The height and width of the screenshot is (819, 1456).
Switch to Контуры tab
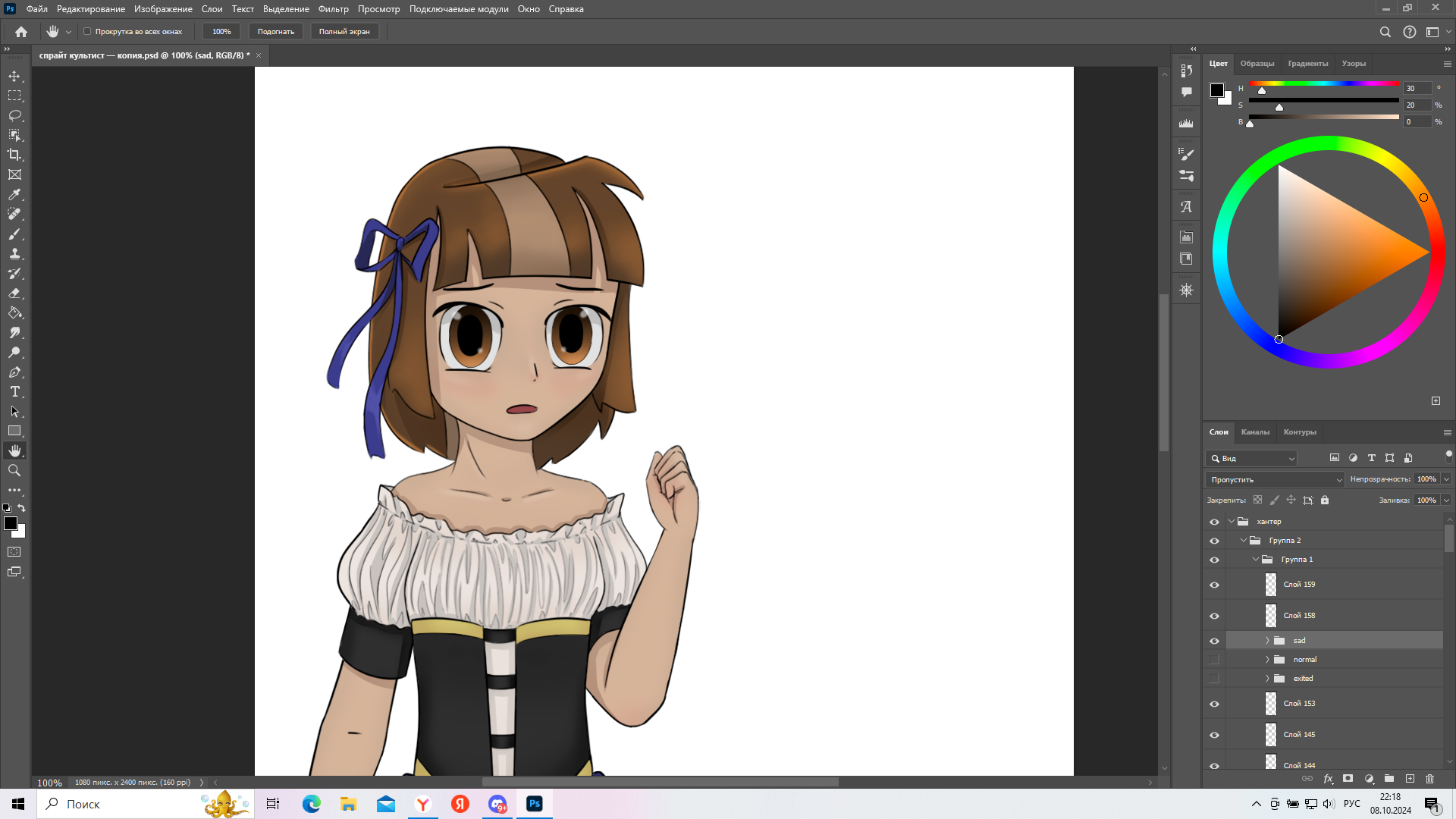(x=1300, y=432)
